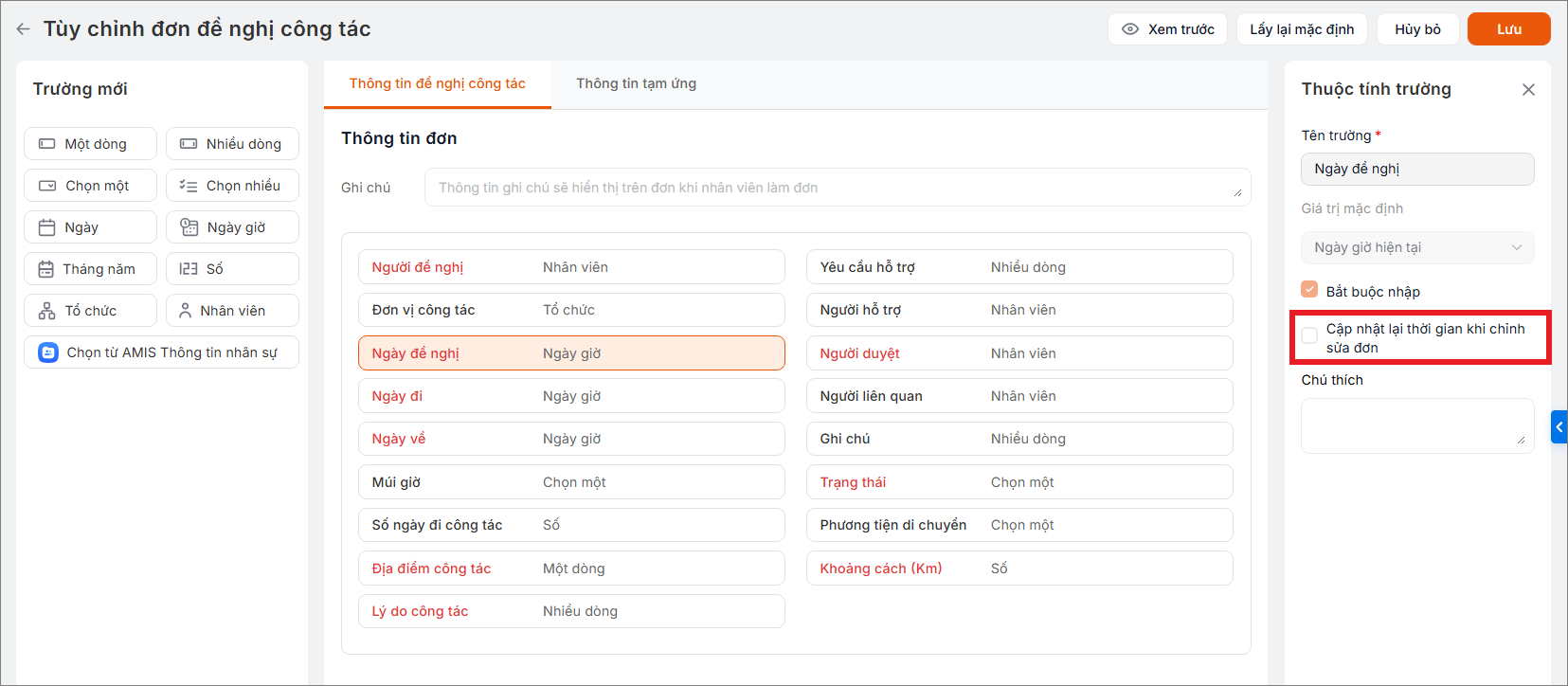Cancel with the Hủy bỏ button
Viewport: 1568px width, 686px height.
pos(1417,29)
